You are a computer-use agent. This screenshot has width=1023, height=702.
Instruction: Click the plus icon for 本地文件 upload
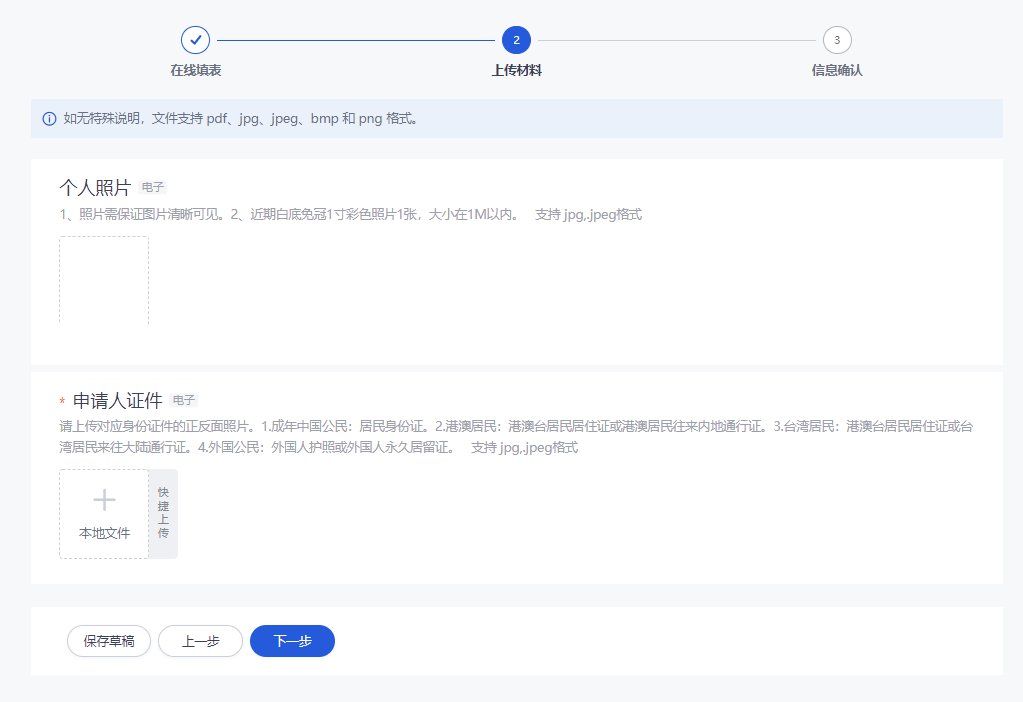click(x=104, y=500)
